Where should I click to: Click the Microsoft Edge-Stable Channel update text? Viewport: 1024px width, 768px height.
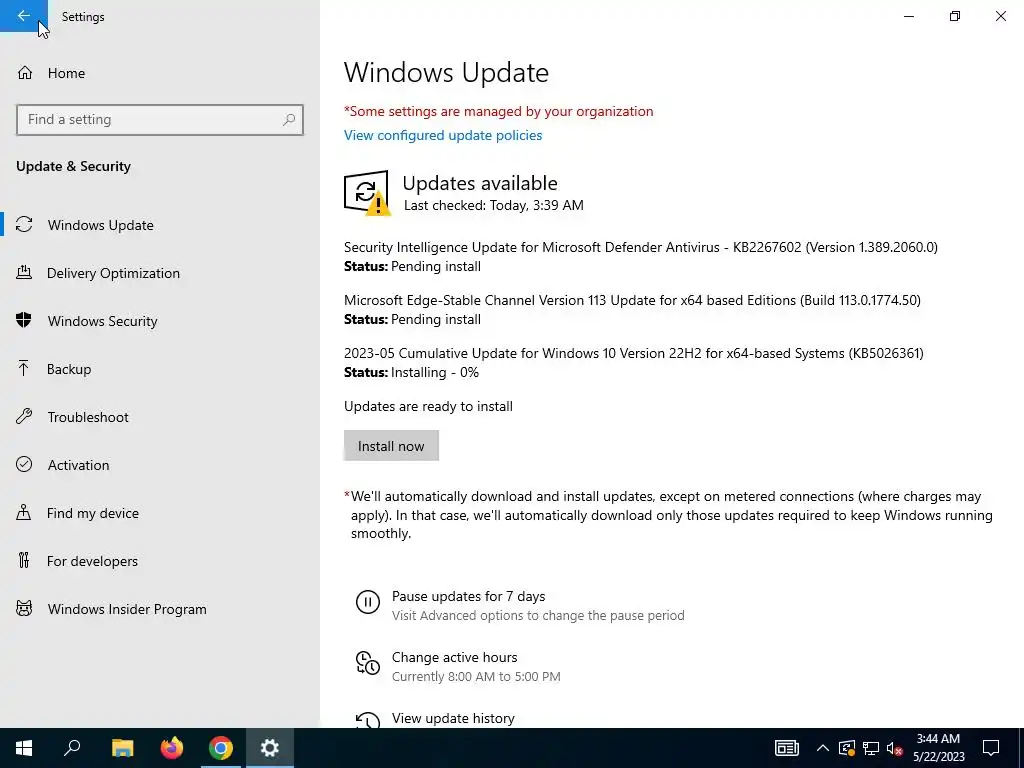click(x=632, y=300)
